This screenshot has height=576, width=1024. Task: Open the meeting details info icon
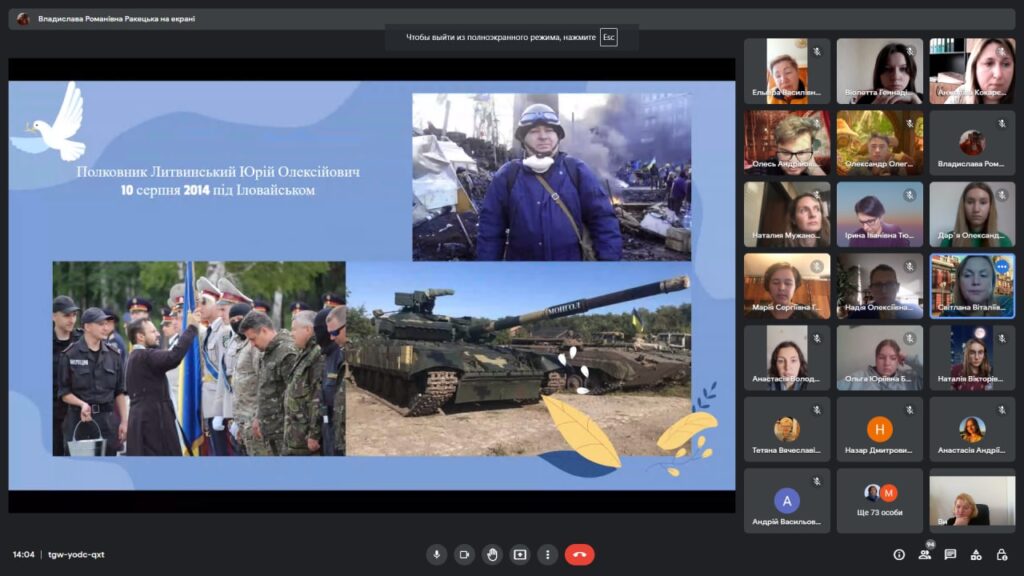(x=899, y=554)
